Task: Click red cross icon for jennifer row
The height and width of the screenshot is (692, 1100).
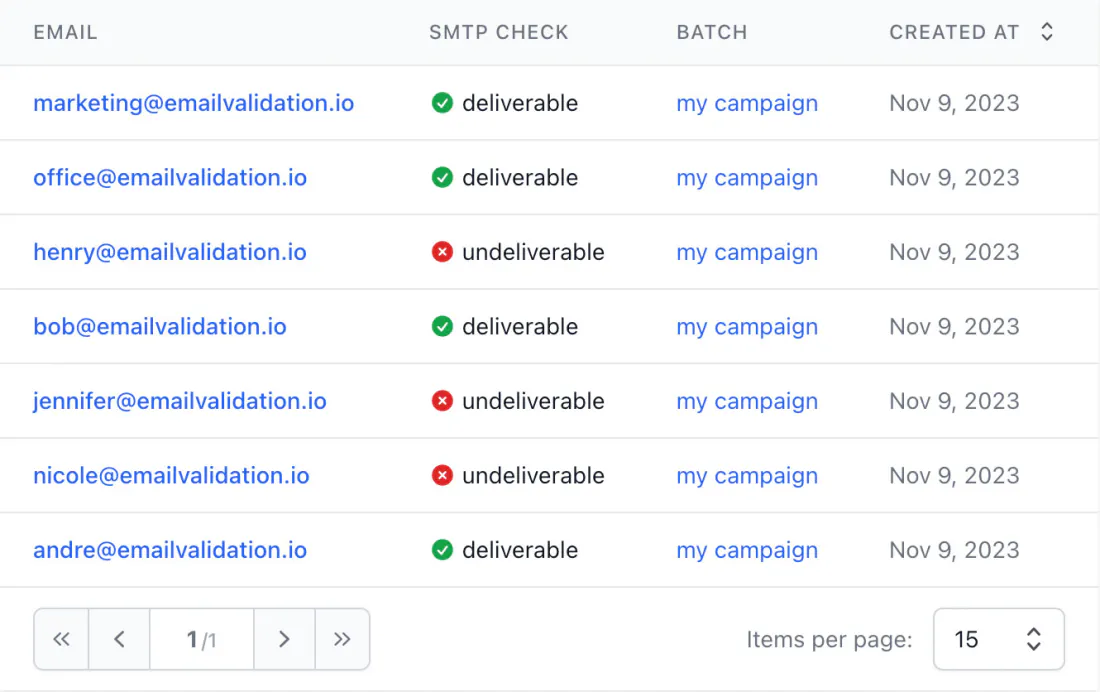Action: pos(442,401)
